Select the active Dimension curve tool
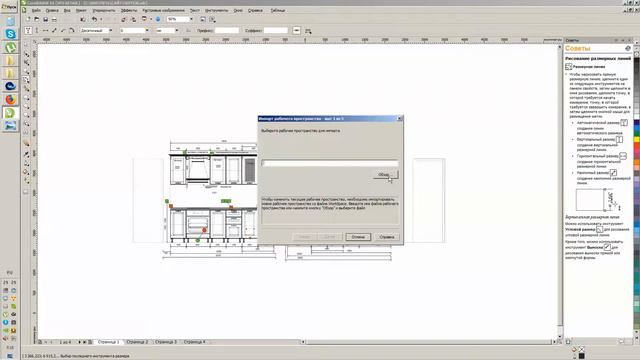The height and width of the screenshot is (360, 640). (27, 80)
